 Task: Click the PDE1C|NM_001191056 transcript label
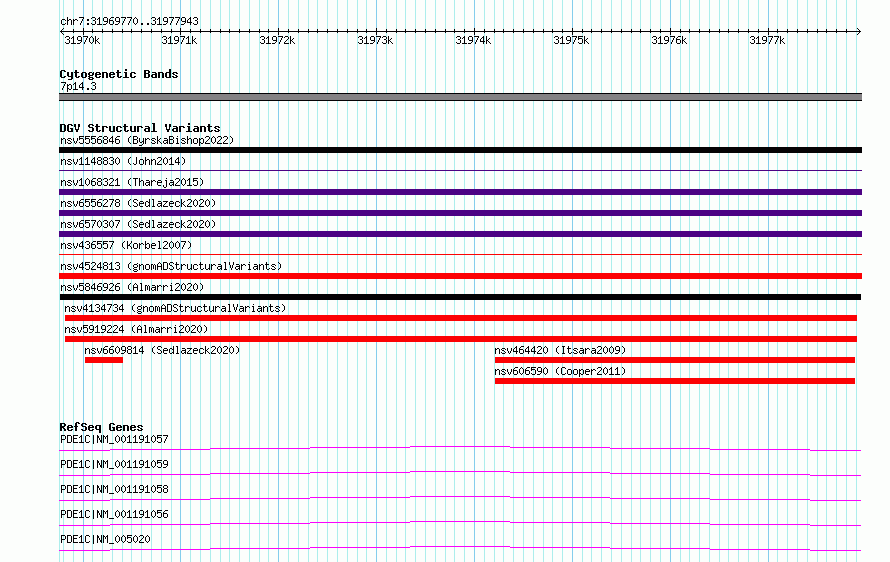point(114,514)
